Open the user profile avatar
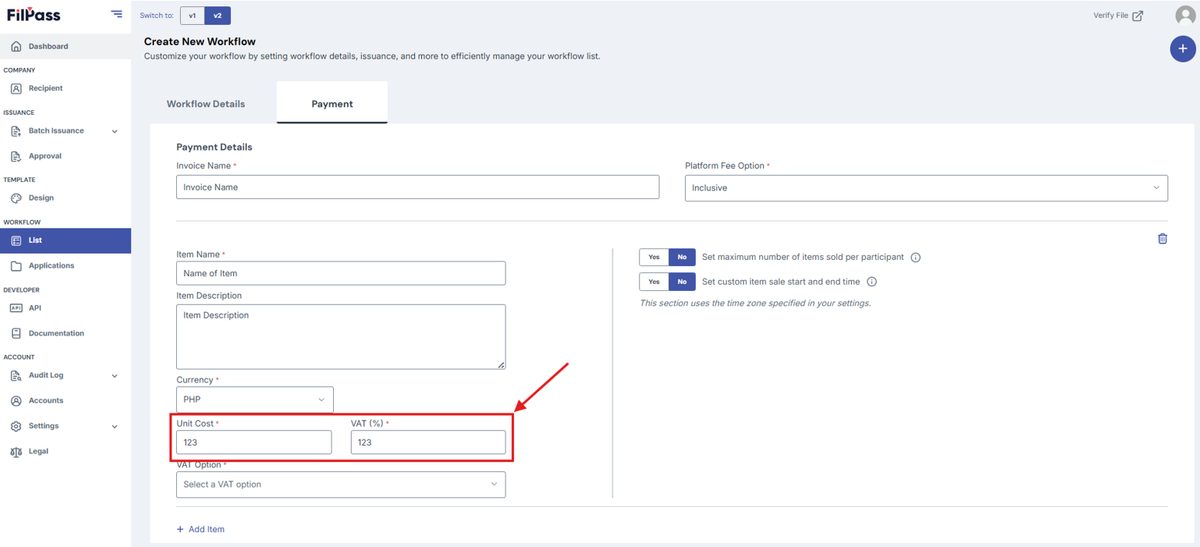 [x=1185, y=16]
